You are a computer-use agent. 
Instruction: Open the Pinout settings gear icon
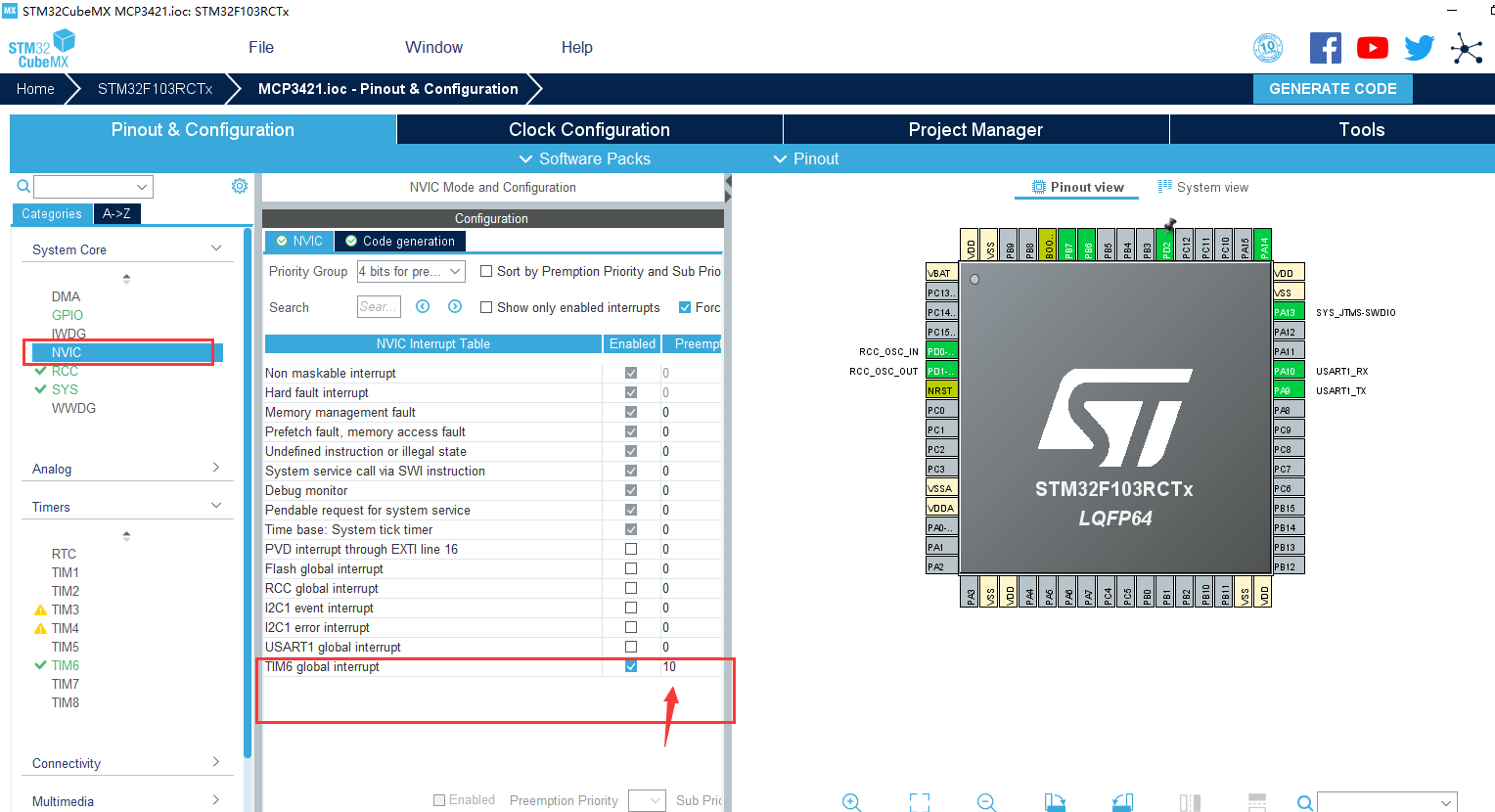(238, 186)
